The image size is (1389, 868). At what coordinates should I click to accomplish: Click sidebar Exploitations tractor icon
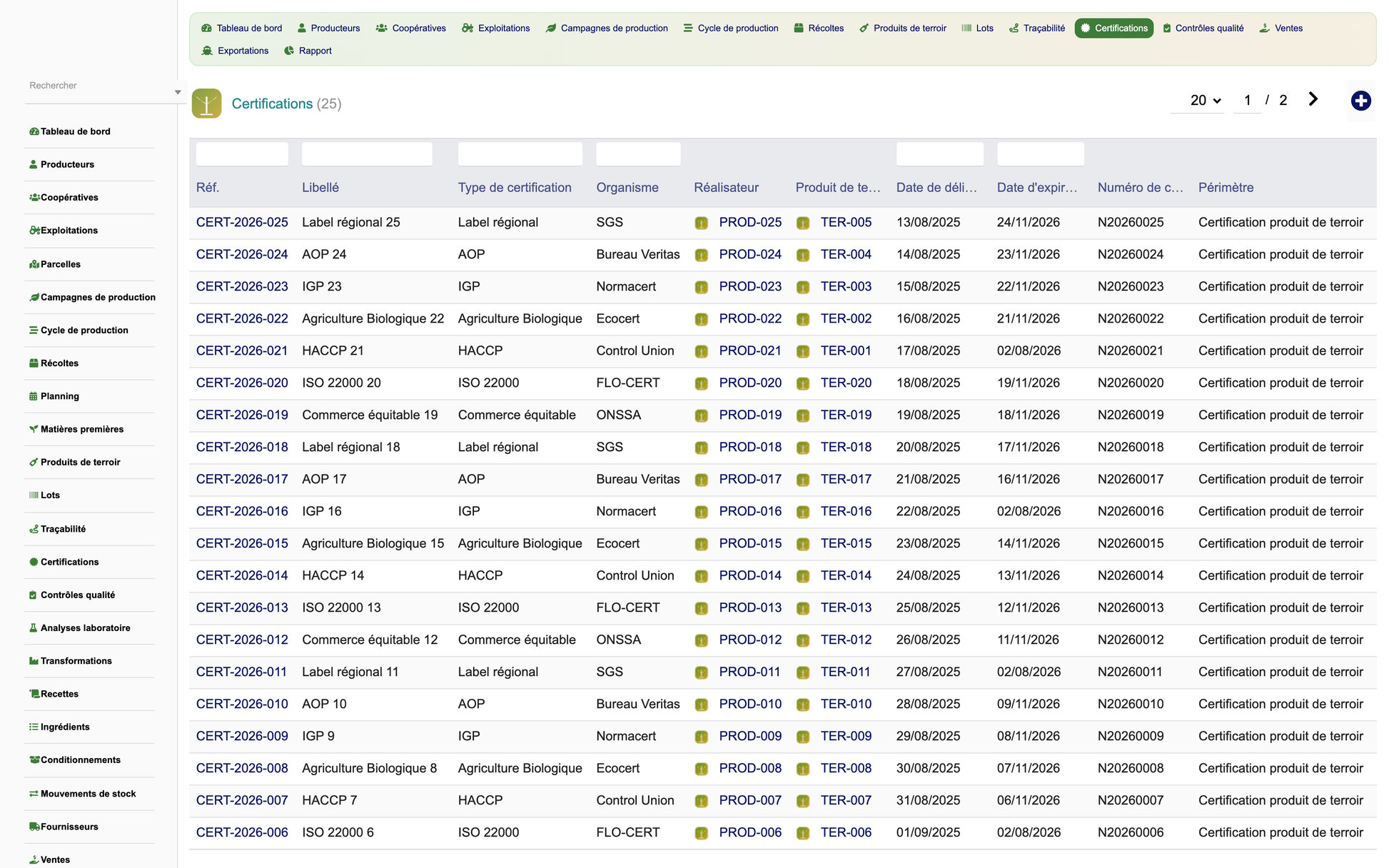(34, 230)
